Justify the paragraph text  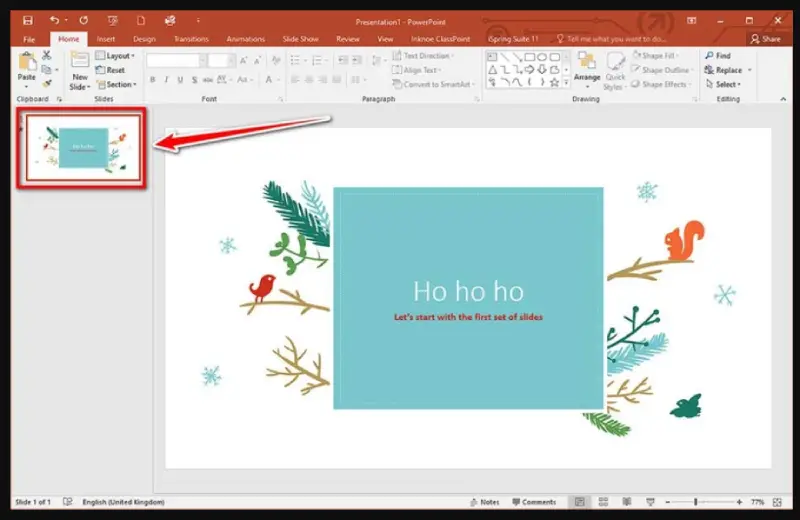[x=336, y=80]
